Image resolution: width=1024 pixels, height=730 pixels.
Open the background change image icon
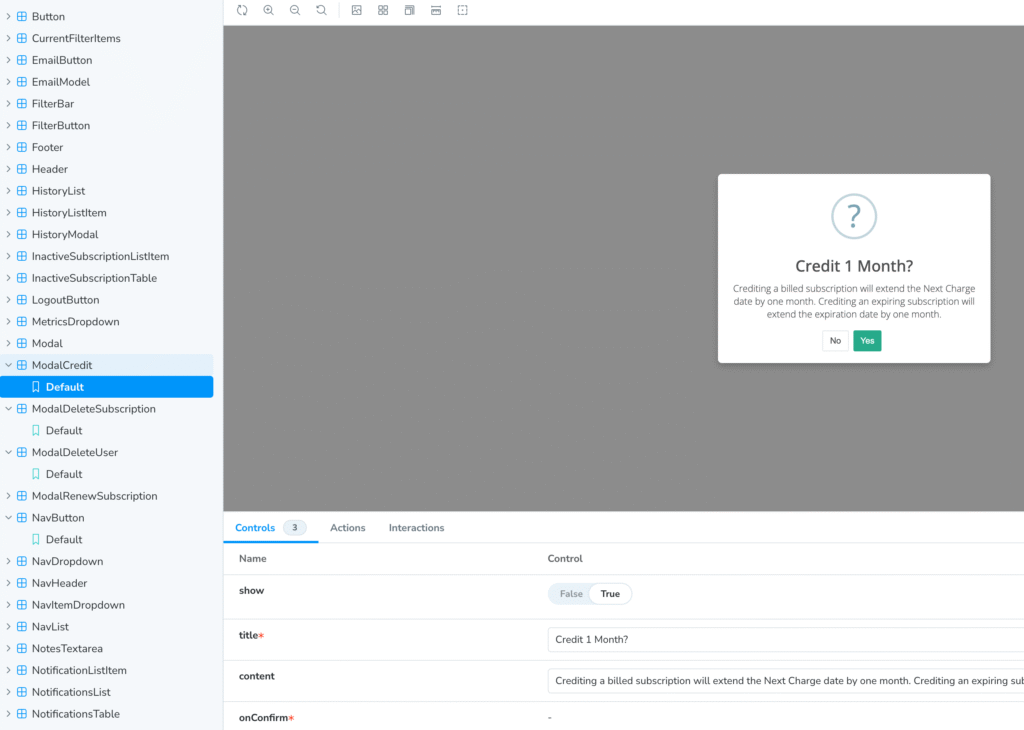pos(357,10)
